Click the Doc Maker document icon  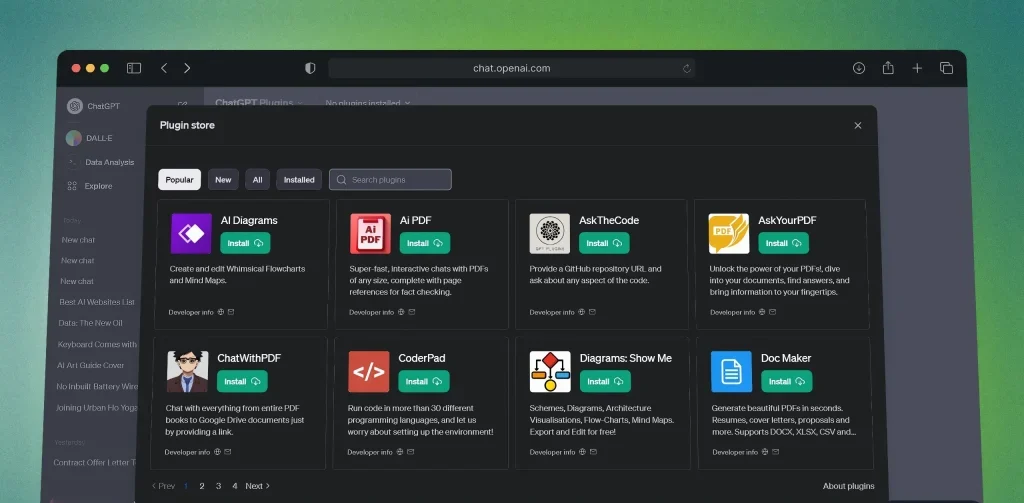click(731, 372)
